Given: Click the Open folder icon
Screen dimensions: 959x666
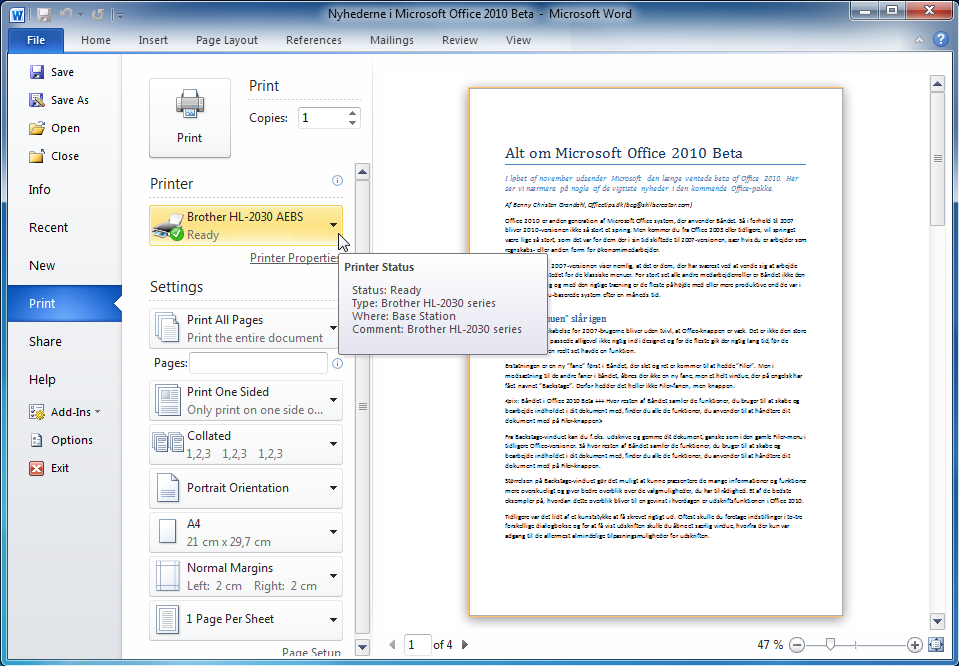Looking at the screenshot, I should click(x=37, y=128).
